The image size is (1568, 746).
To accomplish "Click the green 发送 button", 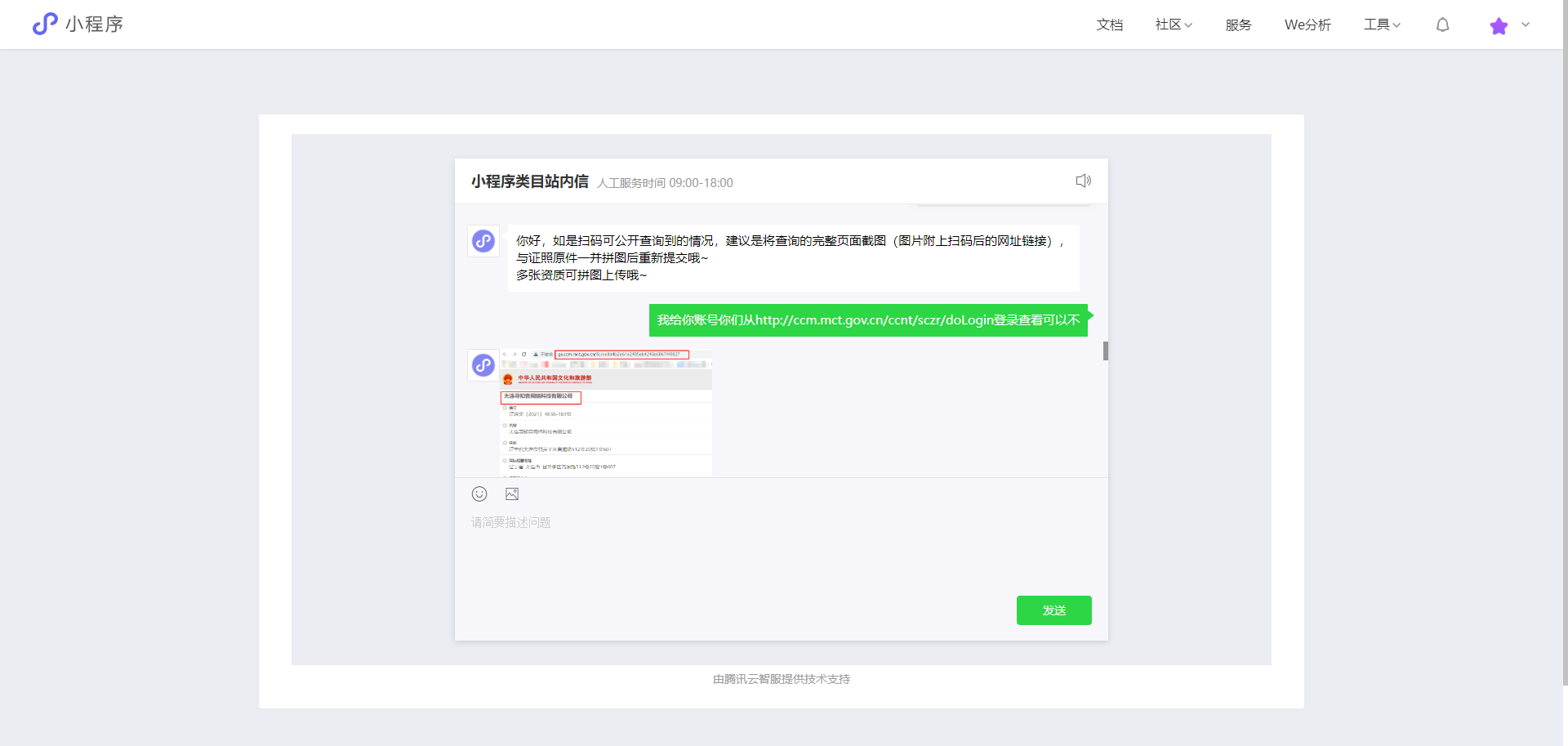I will 1053,610.
